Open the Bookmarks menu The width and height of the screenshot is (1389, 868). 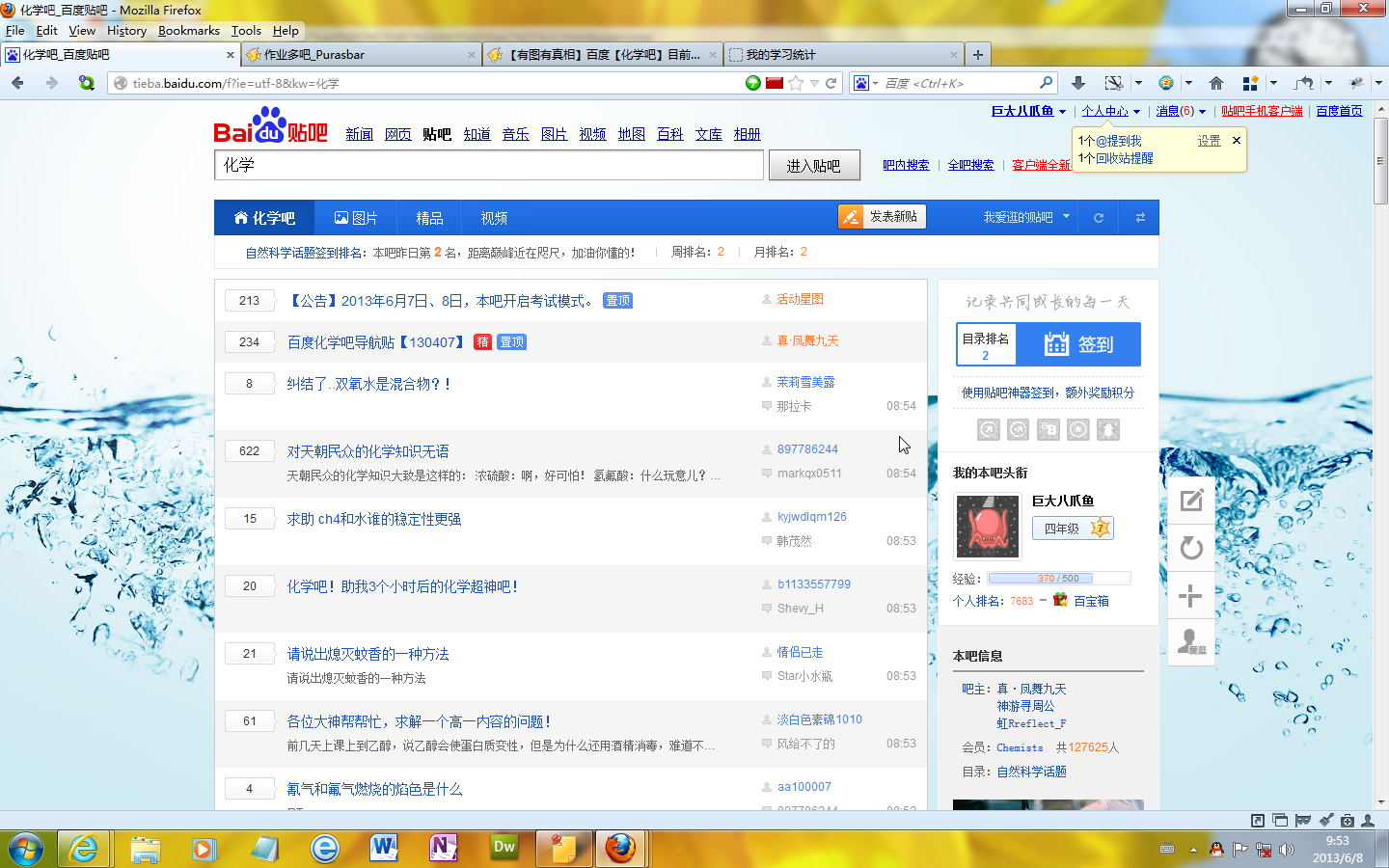[188, 31]
